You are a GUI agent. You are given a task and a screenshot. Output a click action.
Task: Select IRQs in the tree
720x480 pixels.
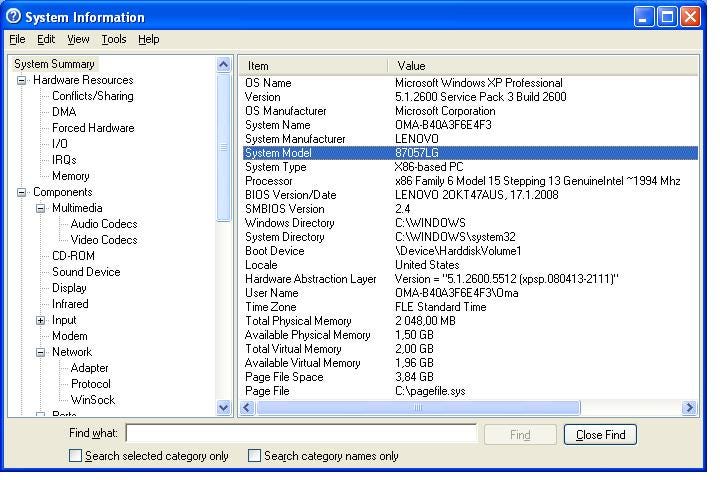tap(64, 160)
